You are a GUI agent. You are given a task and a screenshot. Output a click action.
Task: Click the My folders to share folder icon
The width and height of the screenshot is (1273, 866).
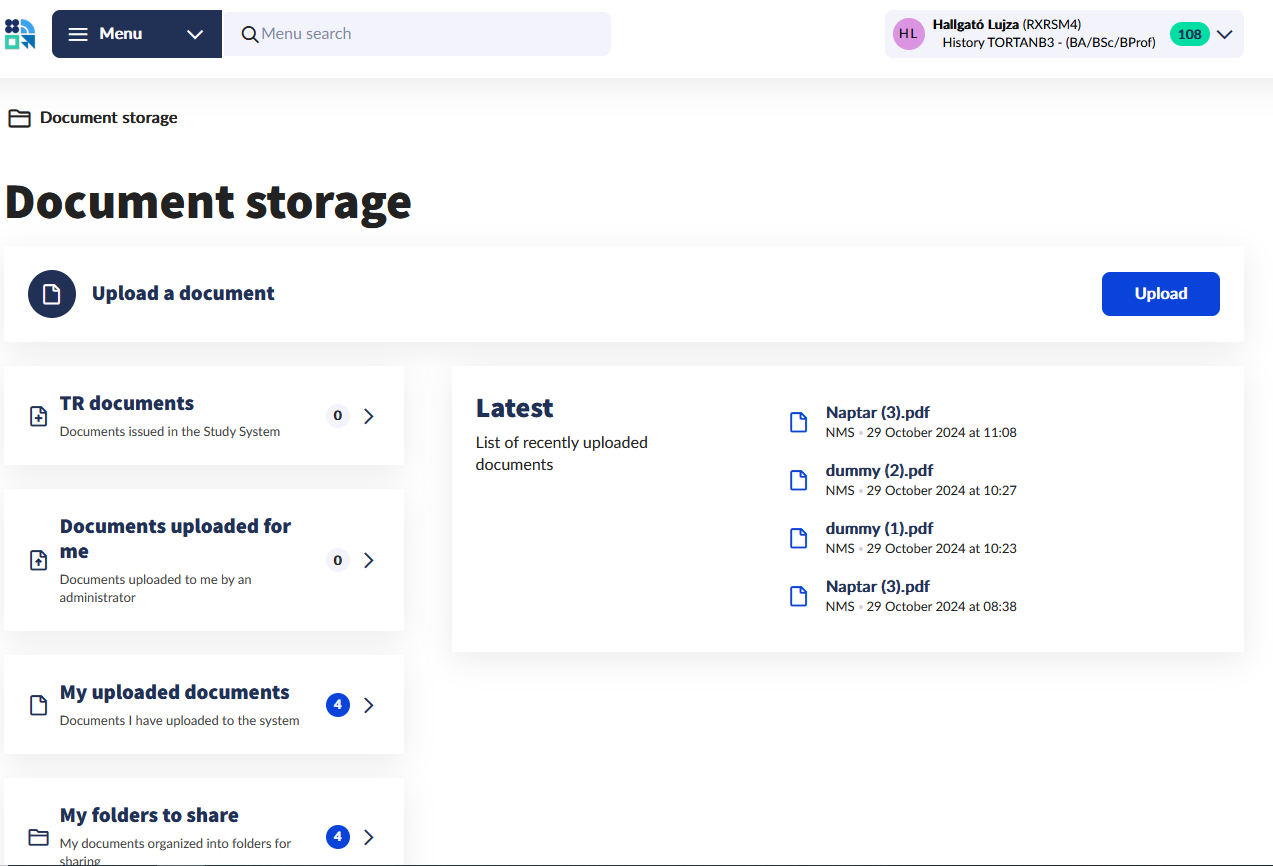click(x=39, y=837)
